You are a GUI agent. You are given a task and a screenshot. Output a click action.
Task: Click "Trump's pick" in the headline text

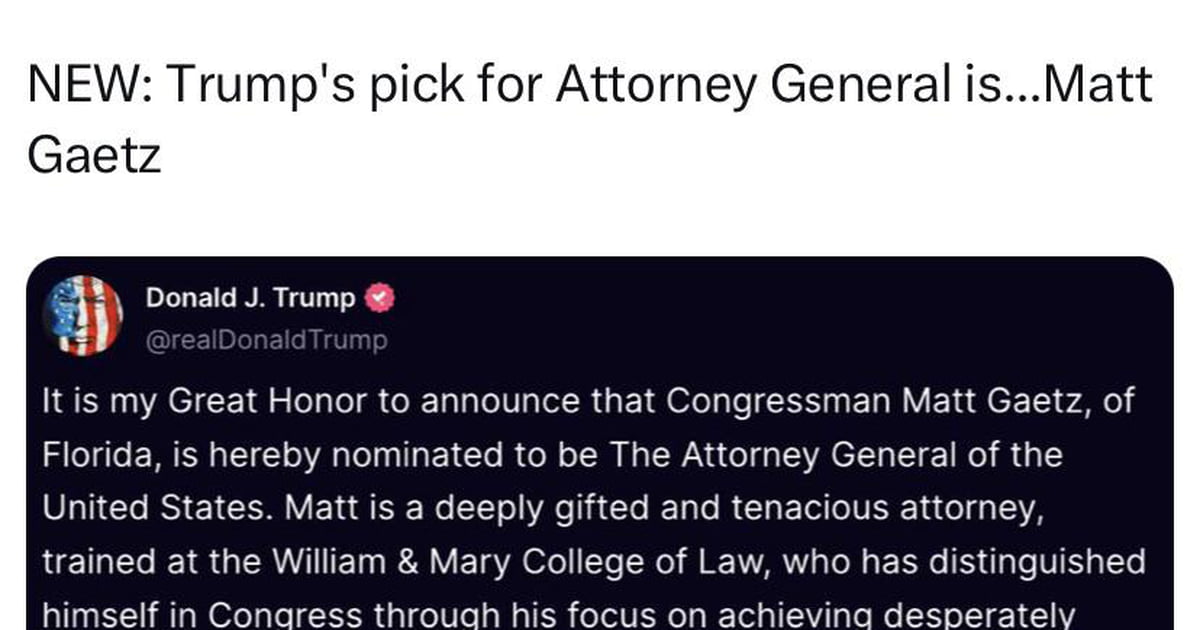point(314,87)
